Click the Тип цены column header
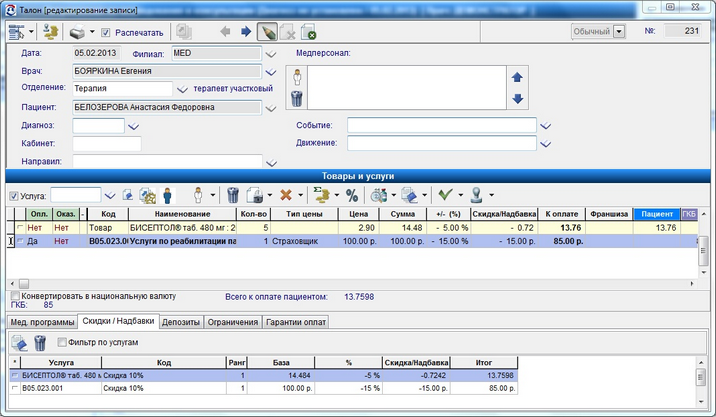This screenshot has width=716, height=417. click(304, 214)
